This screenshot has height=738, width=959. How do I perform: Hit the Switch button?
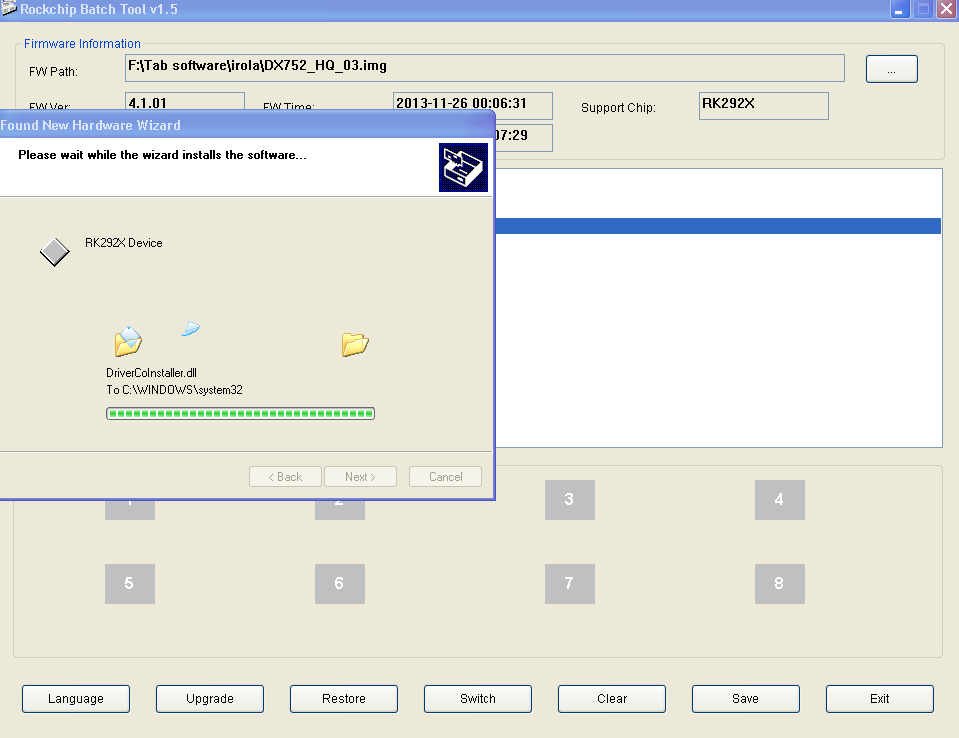point(477,698)
